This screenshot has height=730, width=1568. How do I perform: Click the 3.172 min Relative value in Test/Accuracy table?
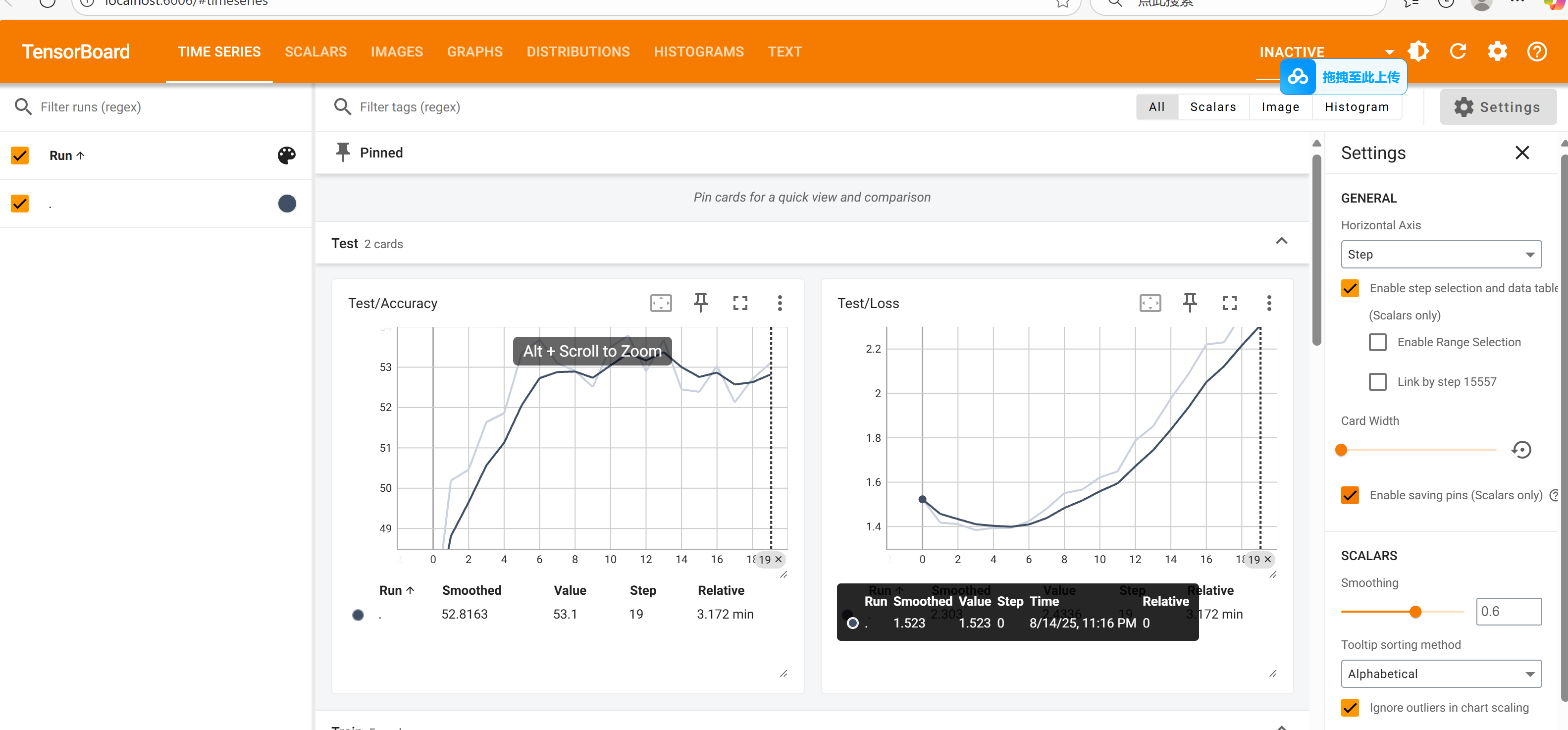pyautogui.click(x=725, y=614)
